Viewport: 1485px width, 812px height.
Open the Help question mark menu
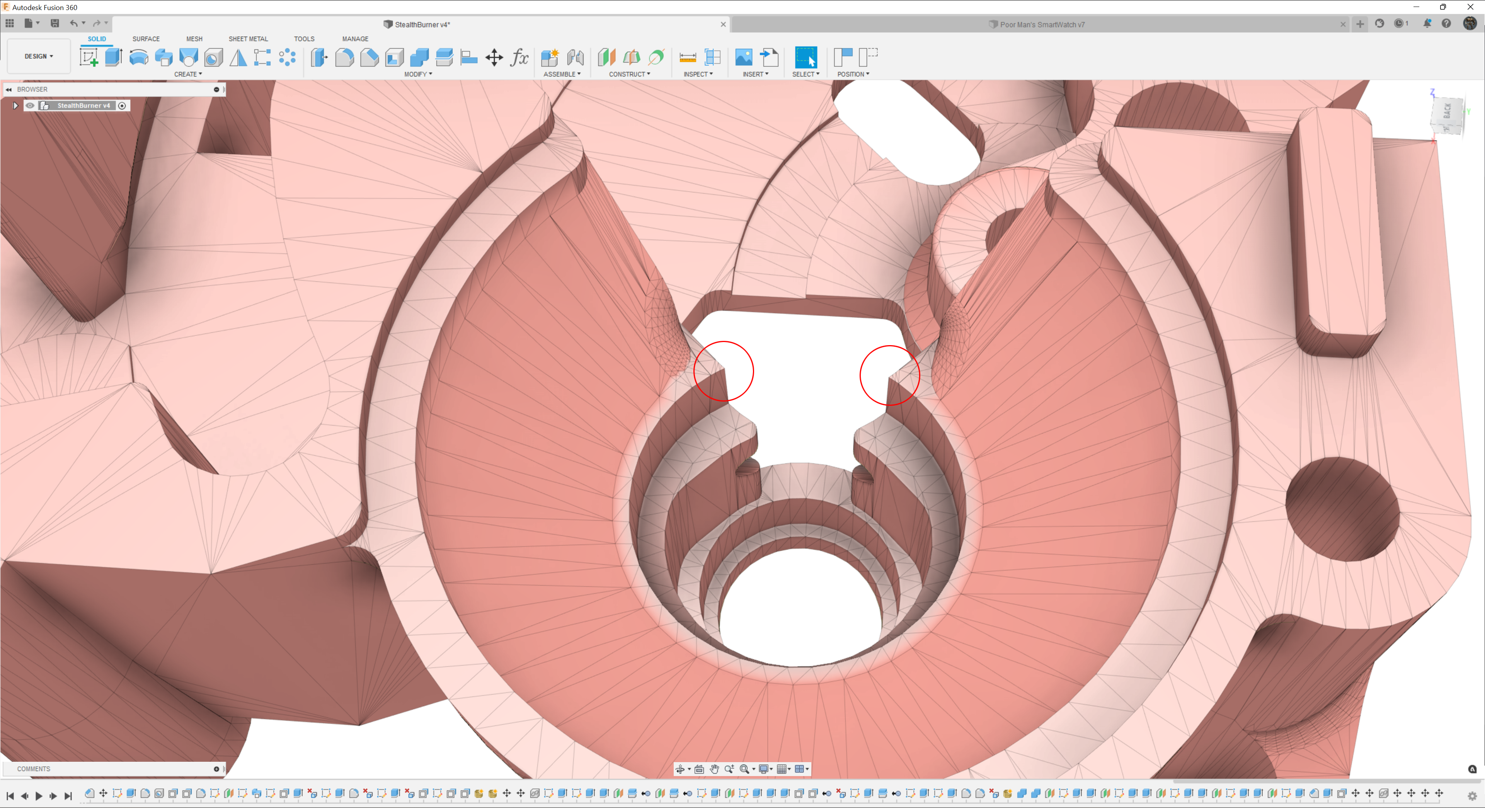[x=1446, y=24]
